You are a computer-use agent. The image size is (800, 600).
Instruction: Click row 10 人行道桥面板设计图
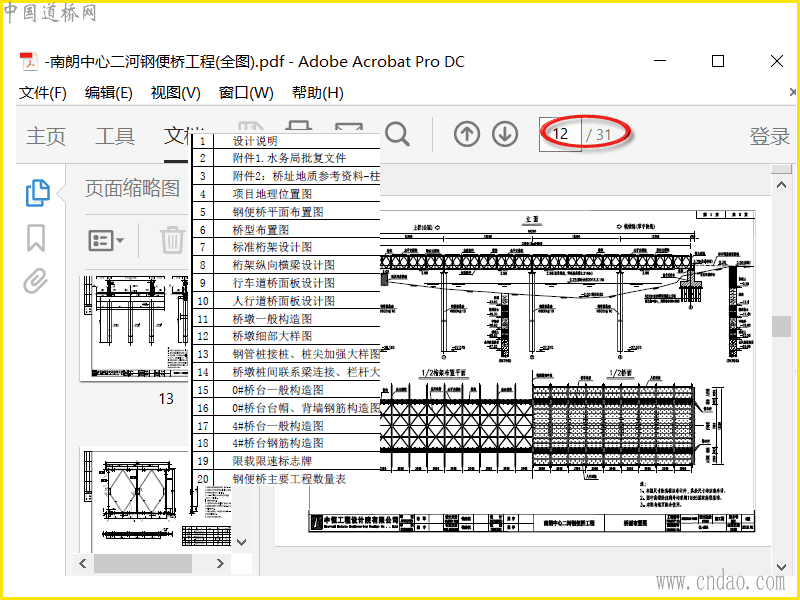pyautogui.click(x=286, y=301)
